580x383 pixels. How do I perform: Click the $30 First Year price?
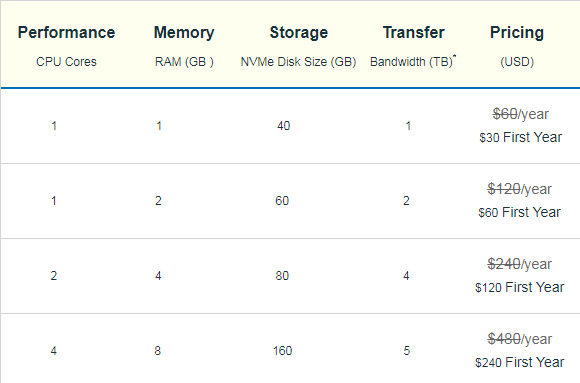(520, 137)
